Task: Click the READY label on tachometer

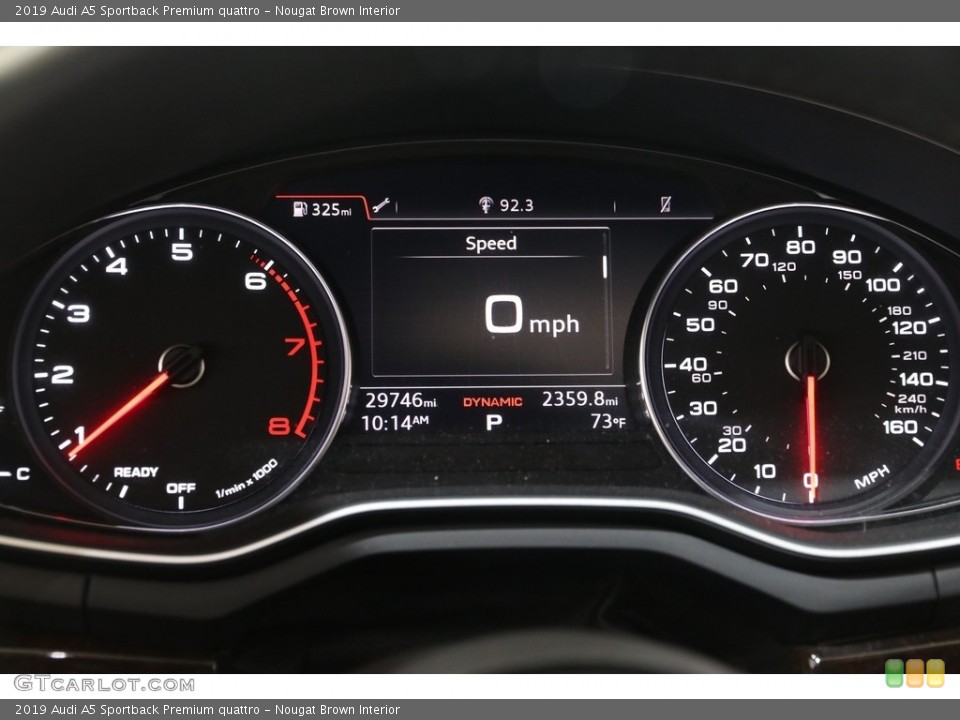Action: coord(136,472)
